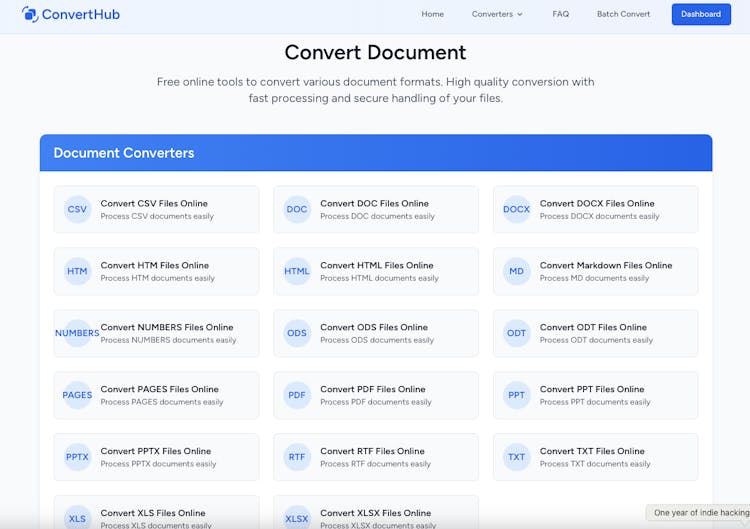Image resolution: width=750 pixels, height=529 pixels.
Task: Click 'Process CSV documents easily' text
Action: (x=157, y=217)
